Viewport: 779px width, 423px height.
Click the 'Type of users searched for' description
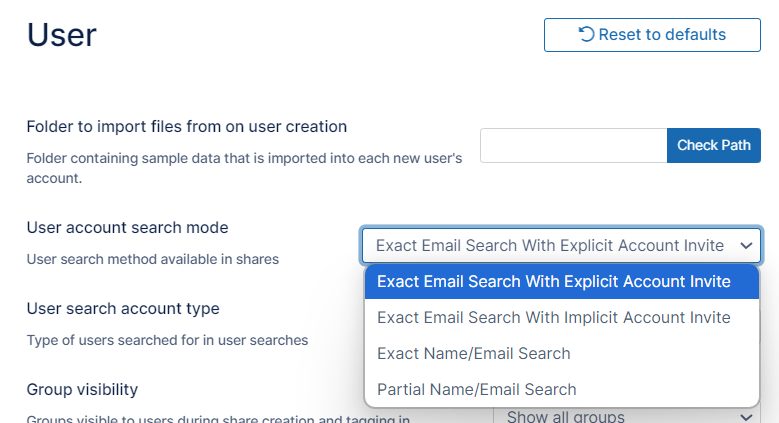[x=167, y=340]
